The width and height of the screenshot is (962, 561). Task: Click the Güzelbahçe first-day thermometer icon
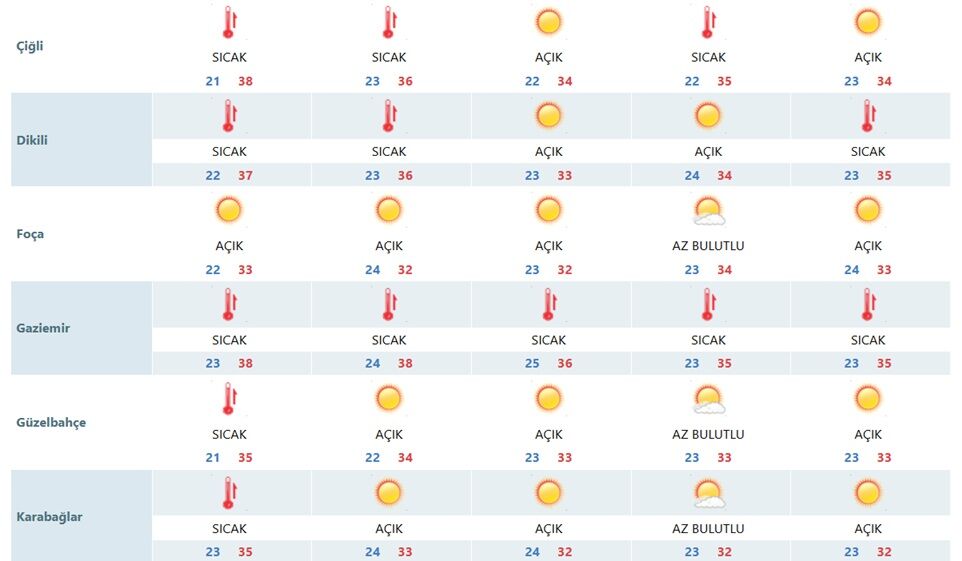[229, 399]
